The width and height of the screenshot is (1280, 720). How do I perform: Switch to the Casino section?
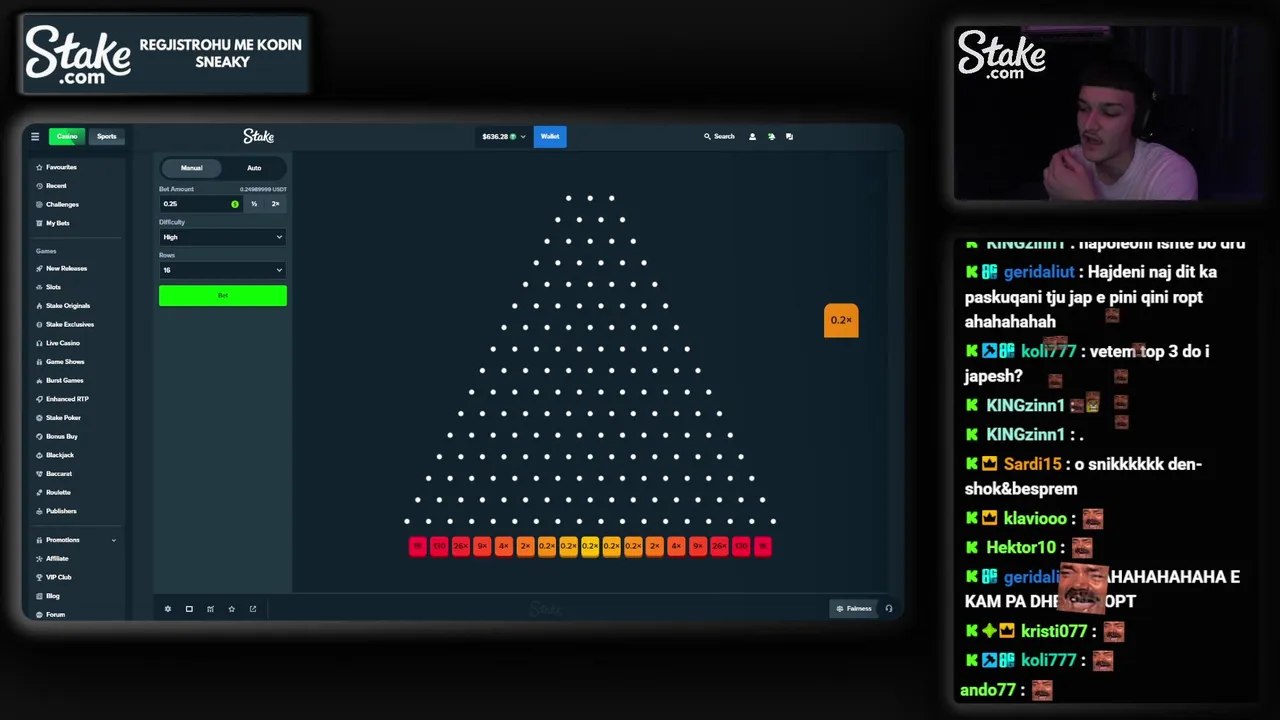[67, 136]
